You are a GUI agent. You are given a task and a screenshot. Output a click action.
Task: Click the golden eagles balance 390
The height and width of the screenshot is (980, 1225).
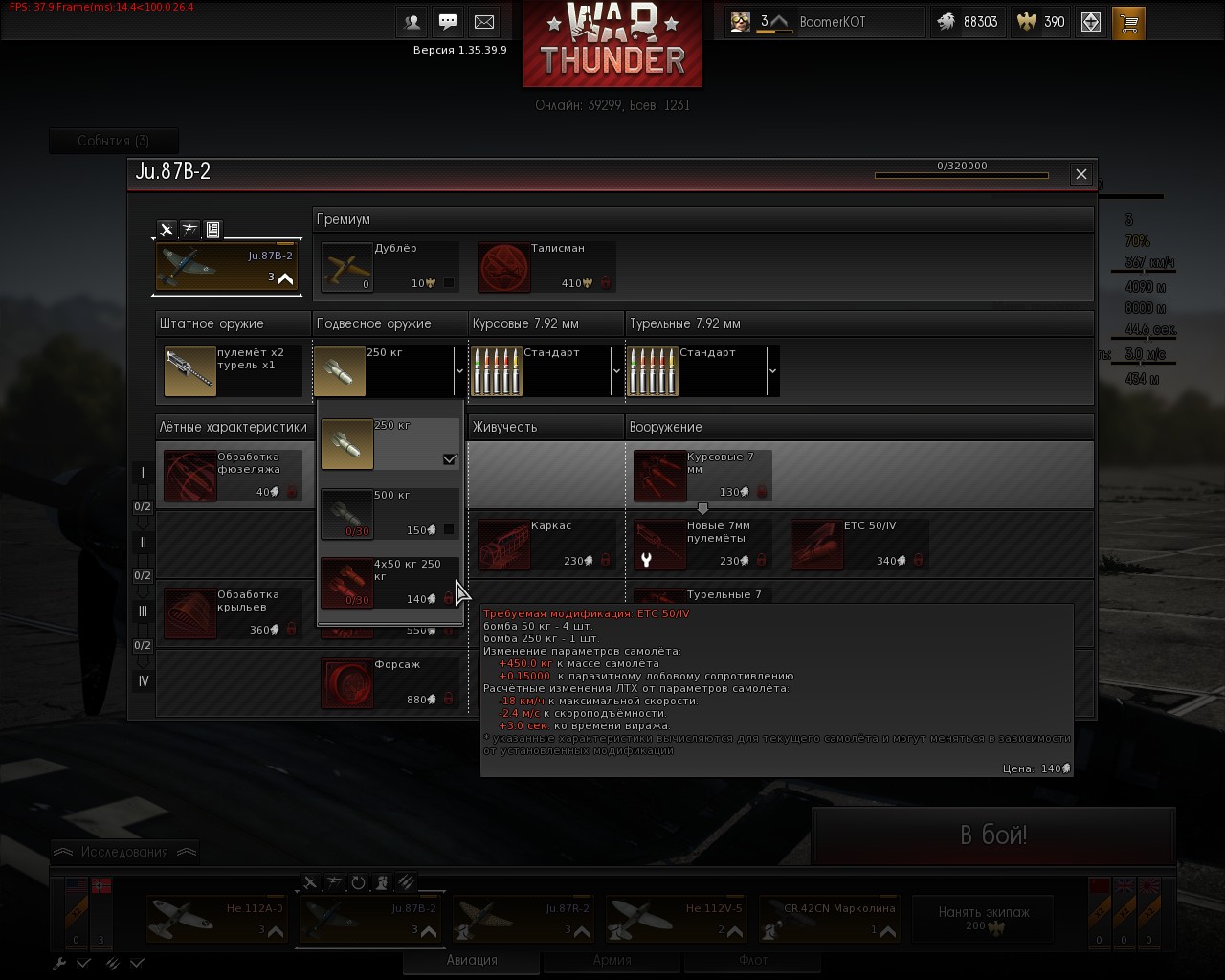[1041, 22]
